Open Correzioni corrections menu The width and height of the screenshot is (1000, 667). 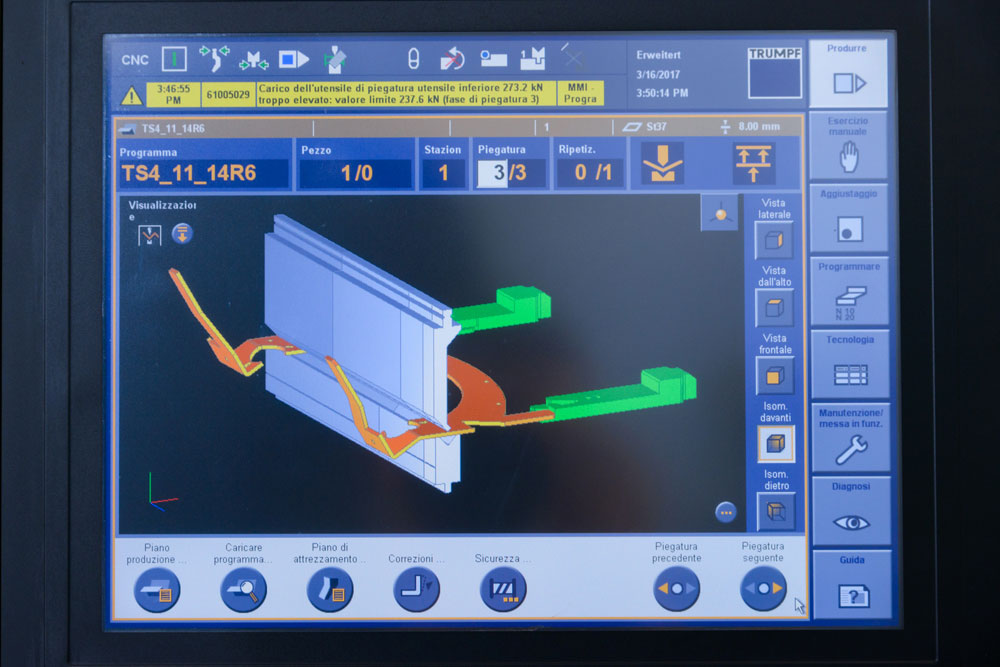(x=416, y=590)
